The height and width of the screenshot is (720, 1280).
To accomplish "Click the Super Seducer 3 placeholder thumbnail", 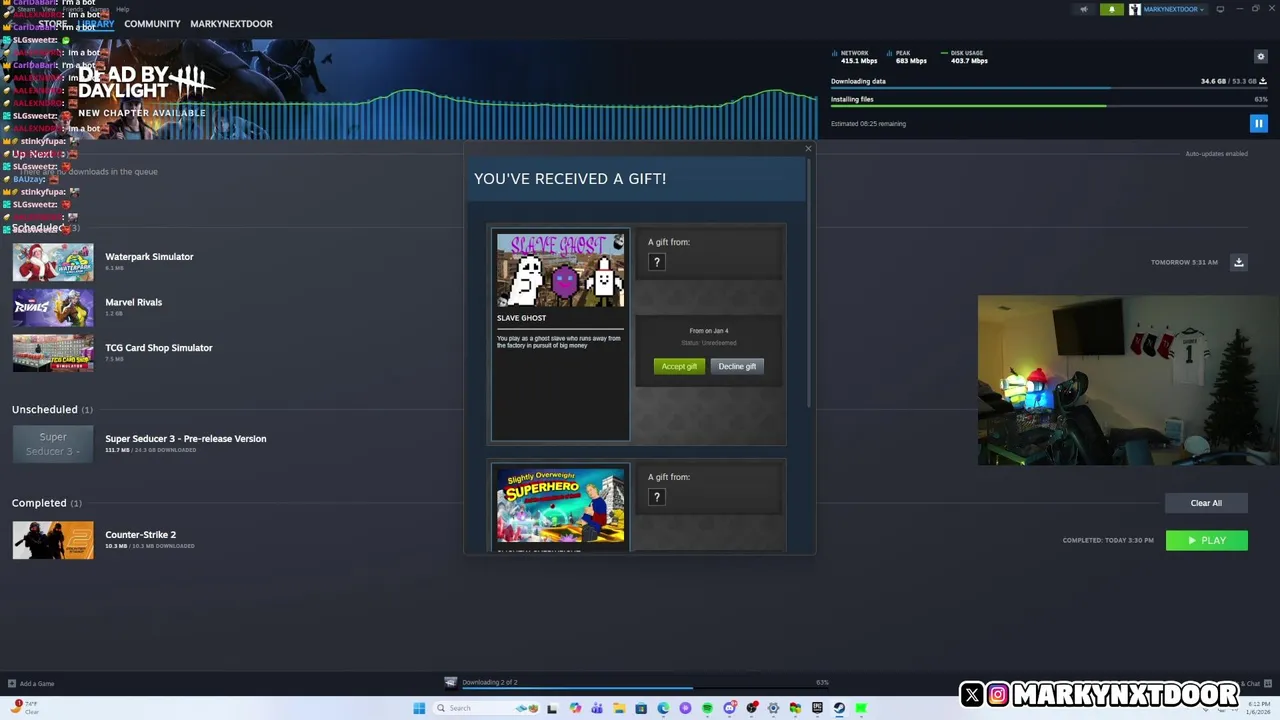I will (x=53, y=444).
